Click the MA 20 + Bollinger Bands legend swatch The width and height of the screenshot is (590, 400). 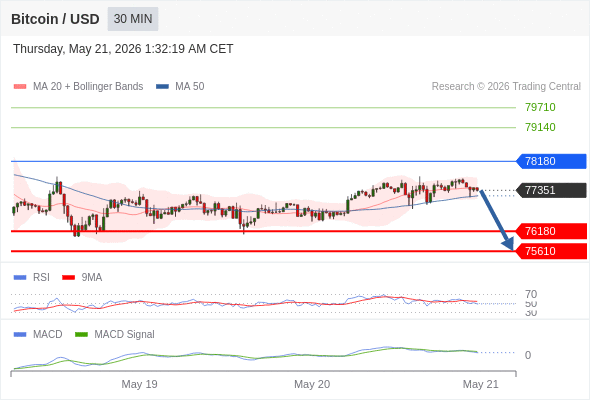click(20, 87)
